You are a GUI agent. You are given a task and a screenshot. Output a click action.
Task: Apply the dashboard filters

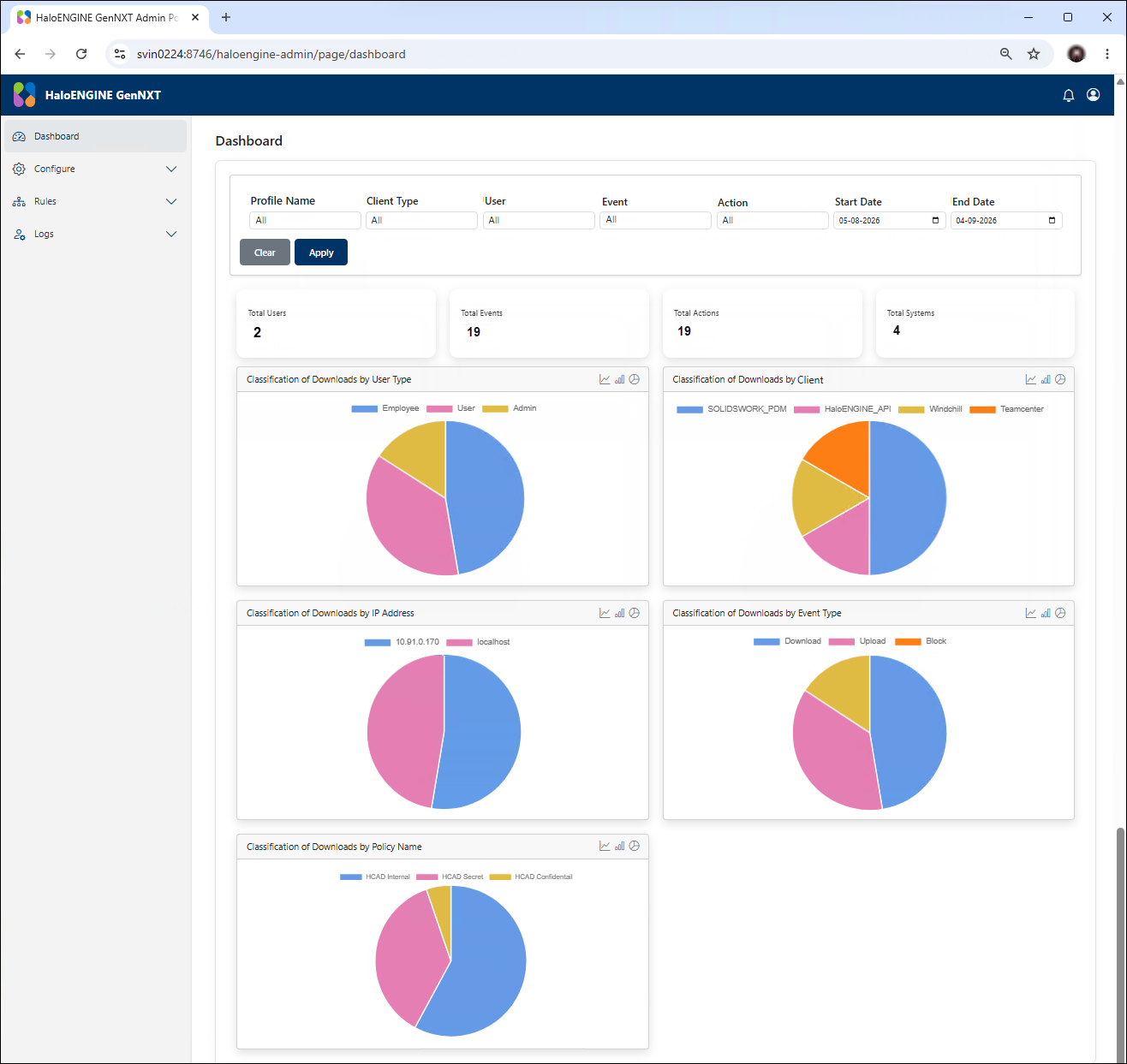[321, 253]
